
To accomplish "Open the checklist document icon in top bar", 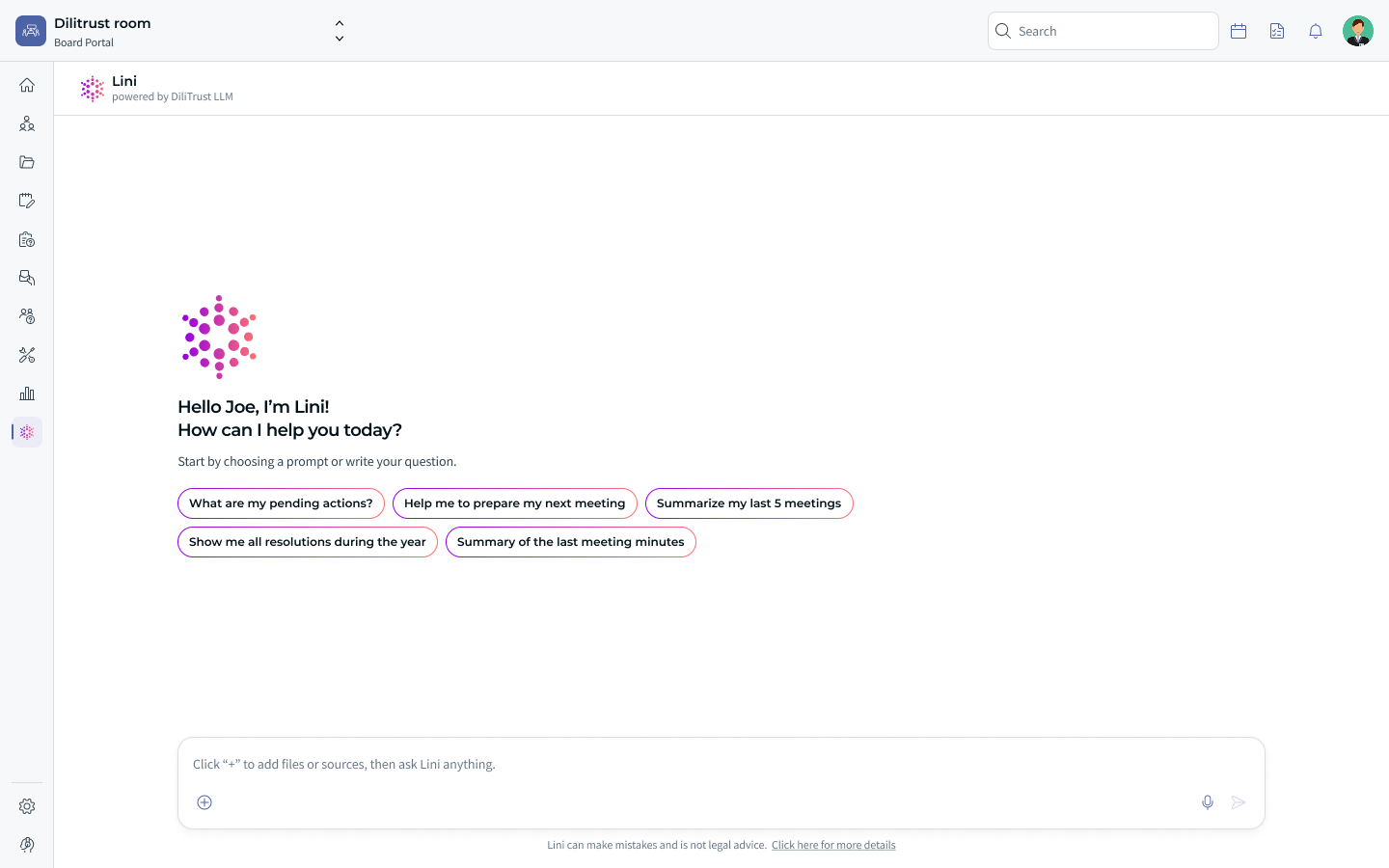I will [x=1277, y=31].
